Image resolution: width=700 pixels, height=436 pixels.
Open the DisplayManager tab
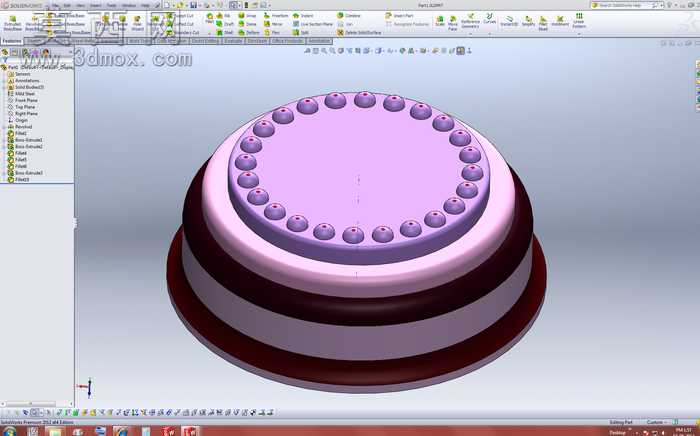point(46,52)
